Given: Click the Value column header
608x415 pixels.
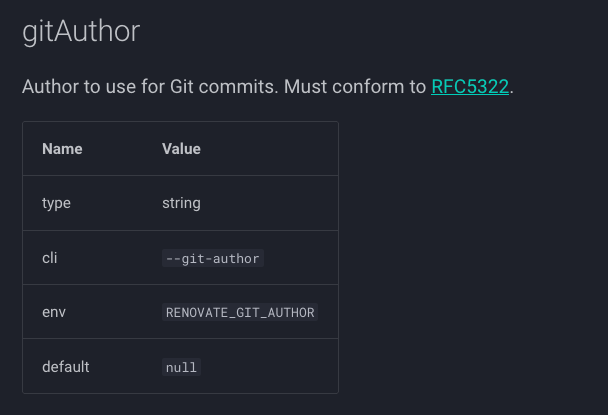Looking at the screenshot, I should [181, 149].
